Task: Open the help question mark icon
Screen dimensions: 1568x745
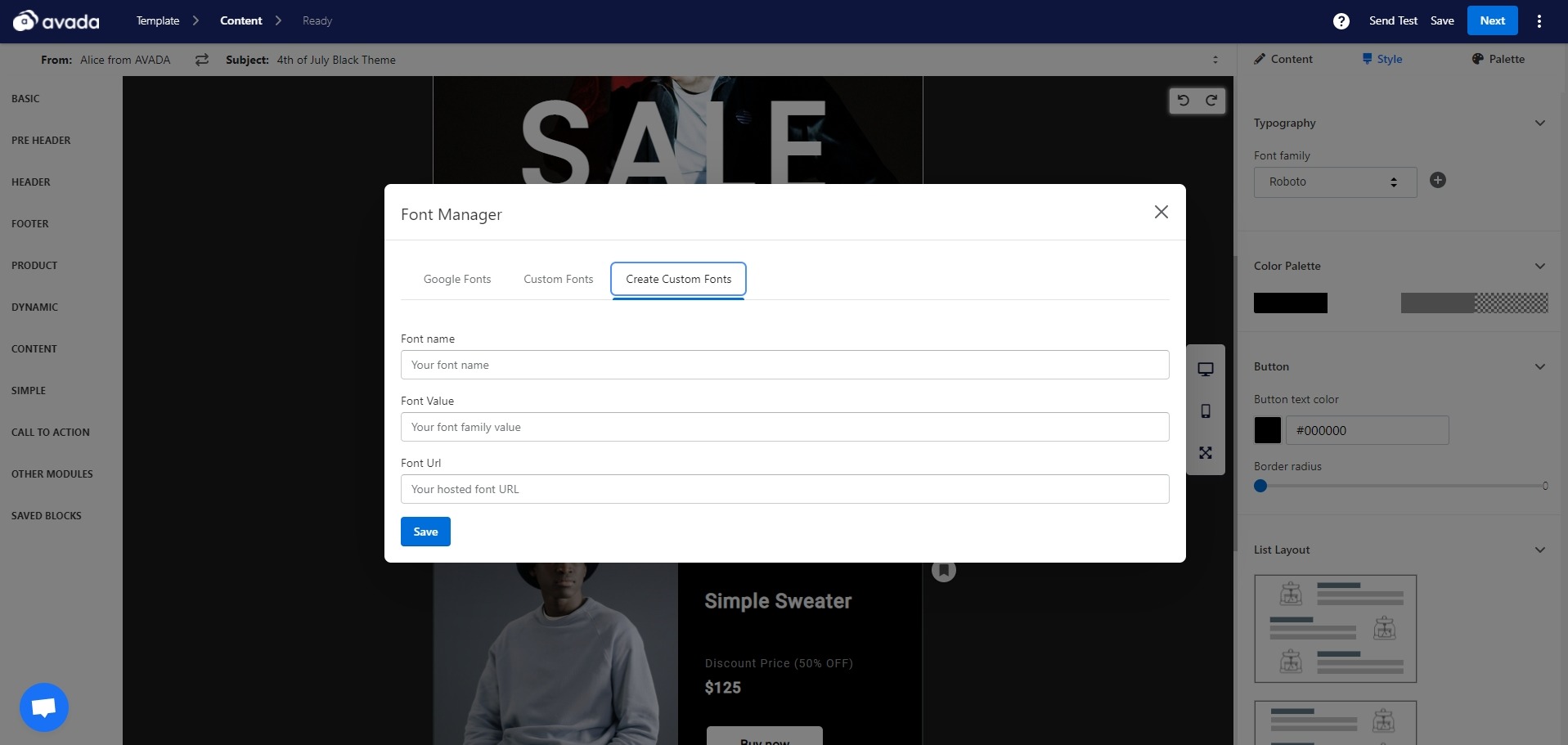Action: click(x=1341, y=21)
